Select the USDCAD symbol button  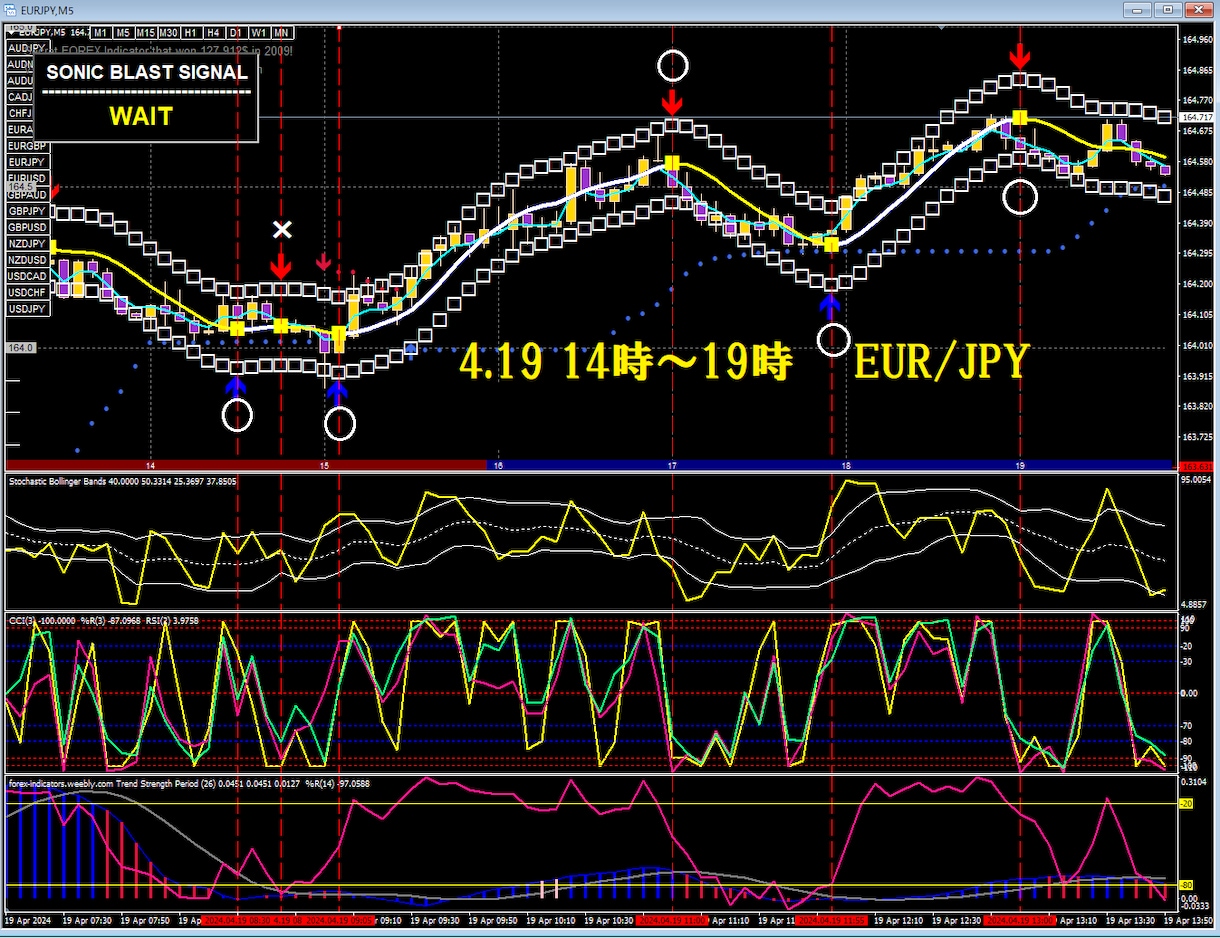pyautogui.click(x=27, y=276)
